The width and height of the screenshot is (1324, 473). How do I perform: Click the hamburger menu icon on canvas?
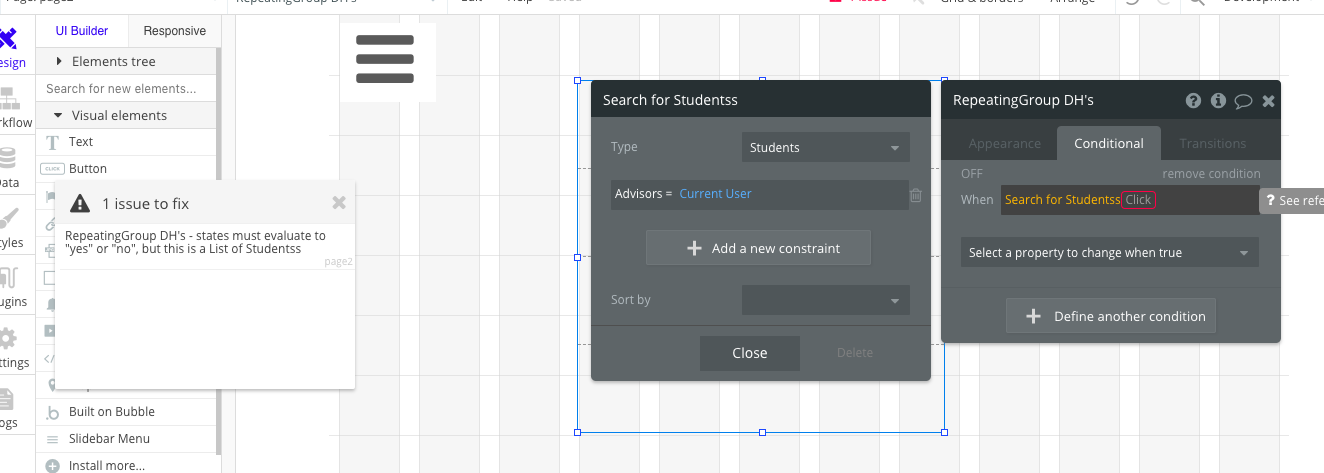385,59
